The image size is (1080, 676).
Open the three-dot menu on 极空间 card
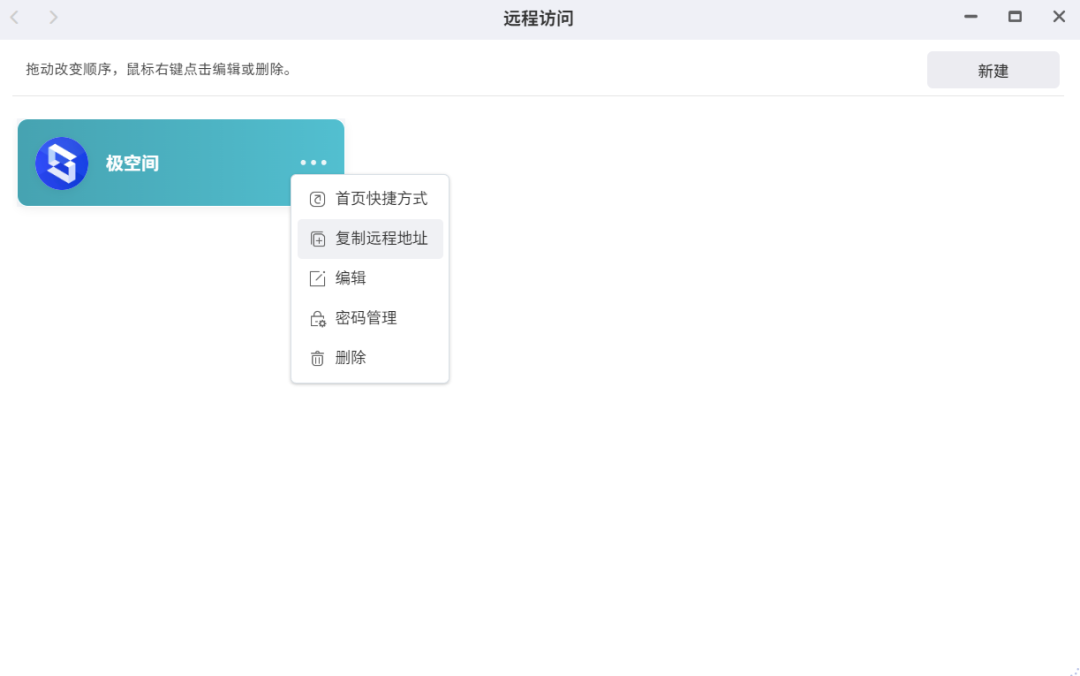coord(313,163)
